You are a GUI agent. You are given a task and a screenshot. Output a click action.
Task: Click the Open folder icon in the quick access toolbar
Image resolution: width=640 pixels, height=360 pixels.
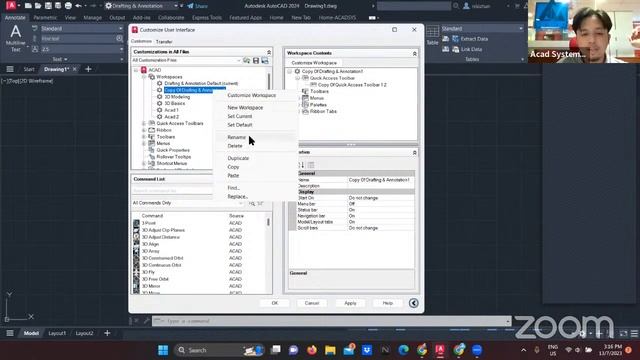38,6
